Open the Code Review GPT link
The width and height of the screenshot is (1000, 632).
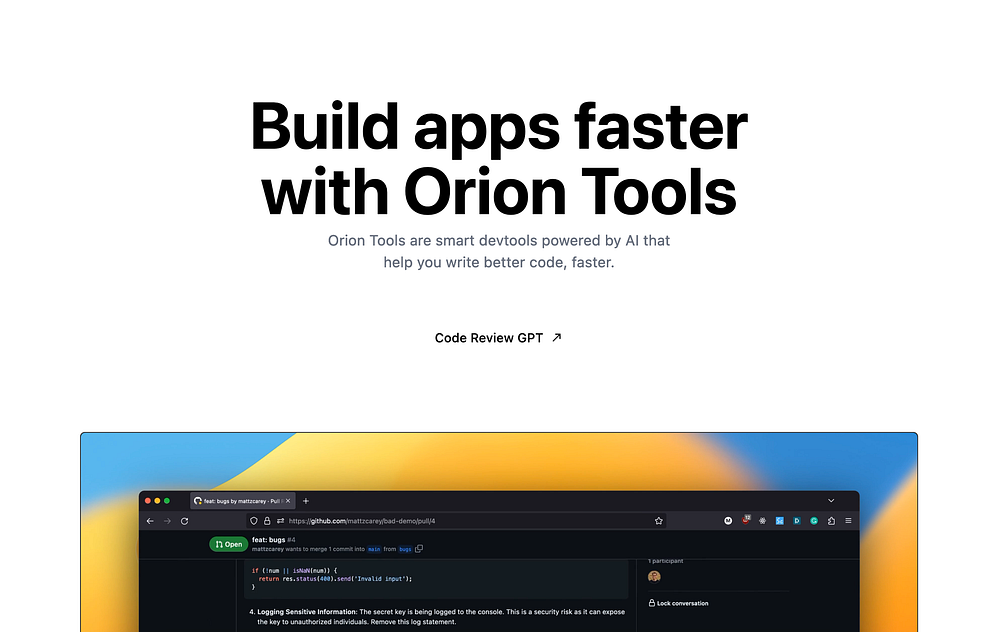[x=498, y=338]
